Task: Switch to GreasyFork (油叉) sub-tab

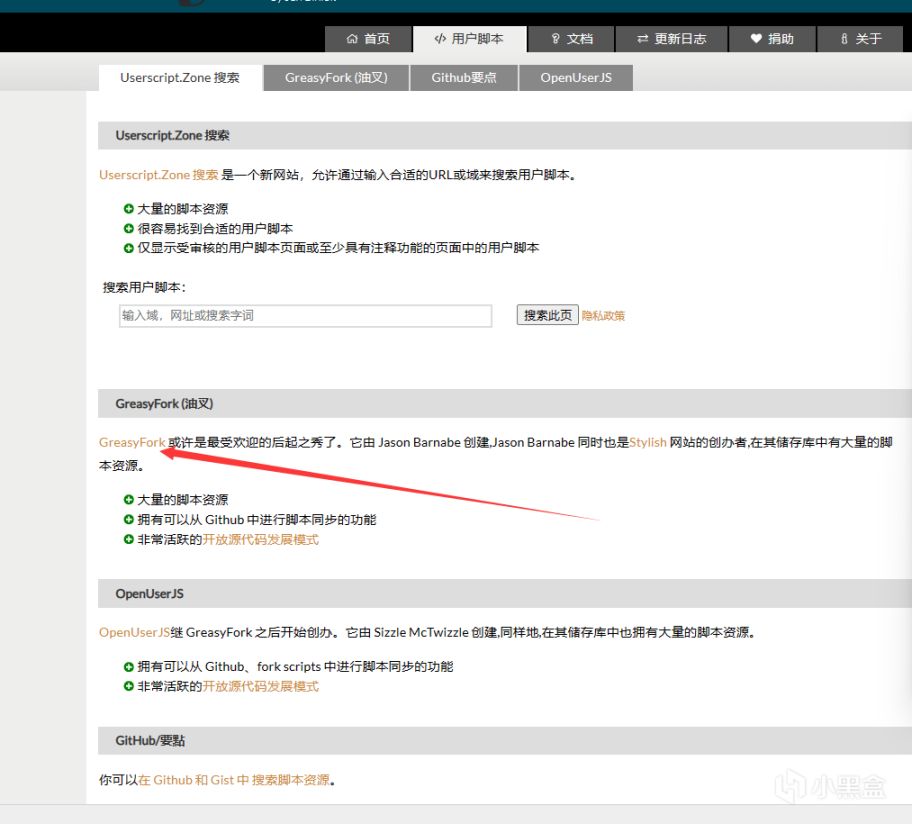Action: [336, 78]
